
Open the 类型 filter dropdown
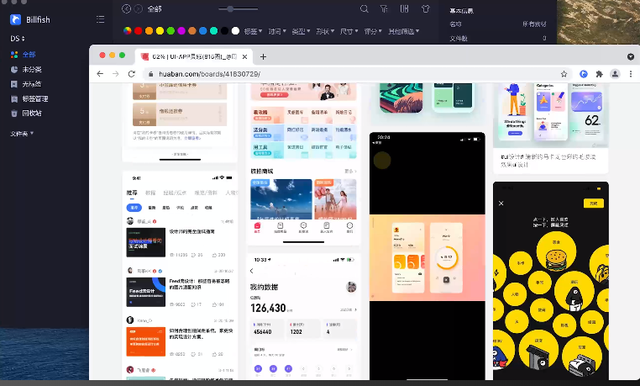(301, 31)
